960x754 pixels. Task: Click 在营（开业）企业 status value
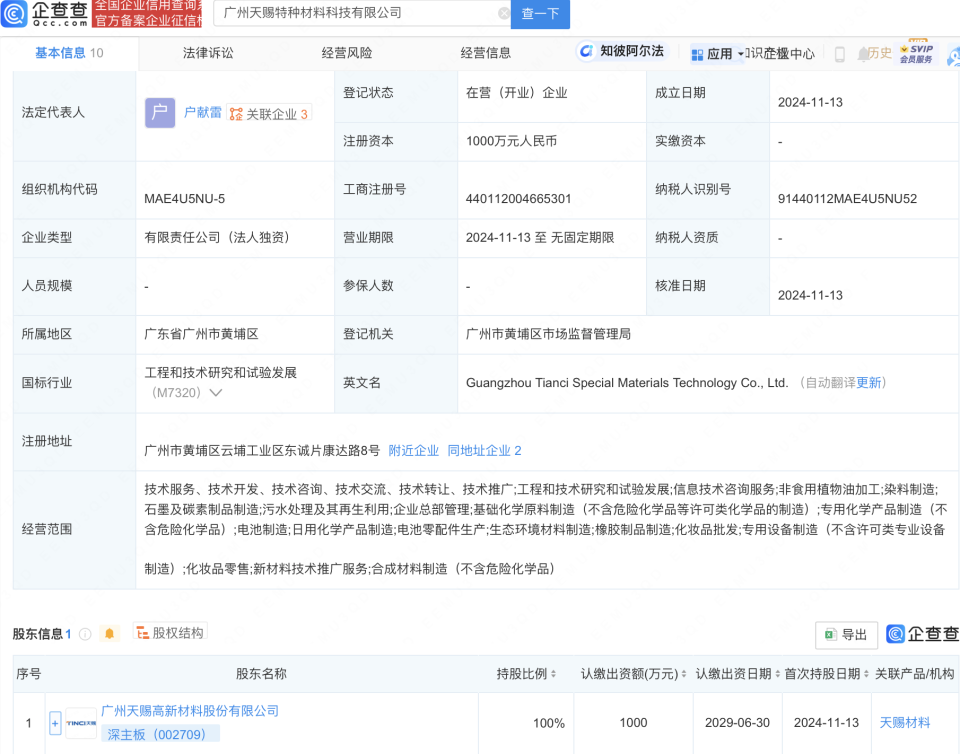(517, 93)
